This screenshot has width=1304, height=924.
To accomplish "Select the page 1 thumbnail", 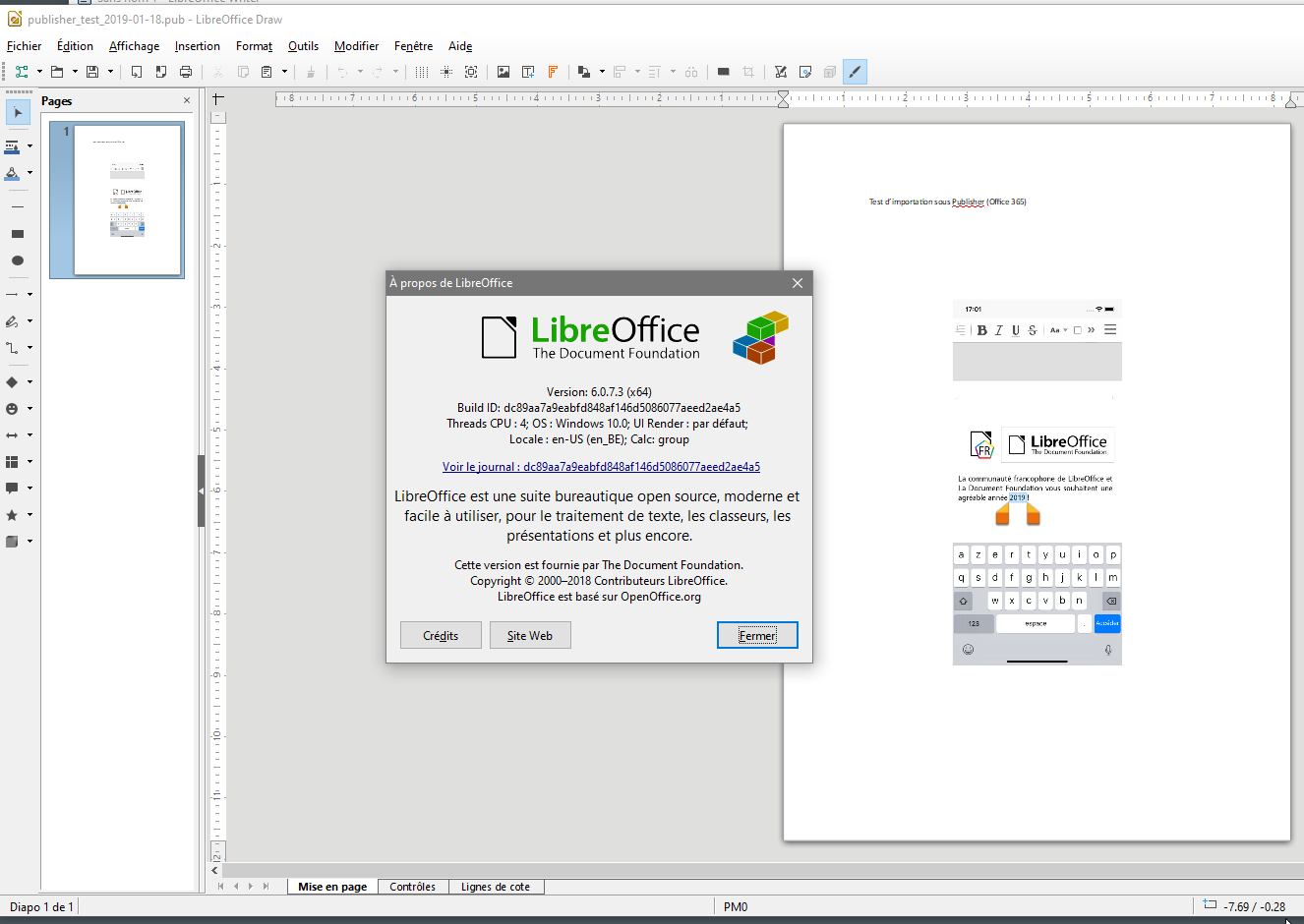I will [x=128, y=200].
